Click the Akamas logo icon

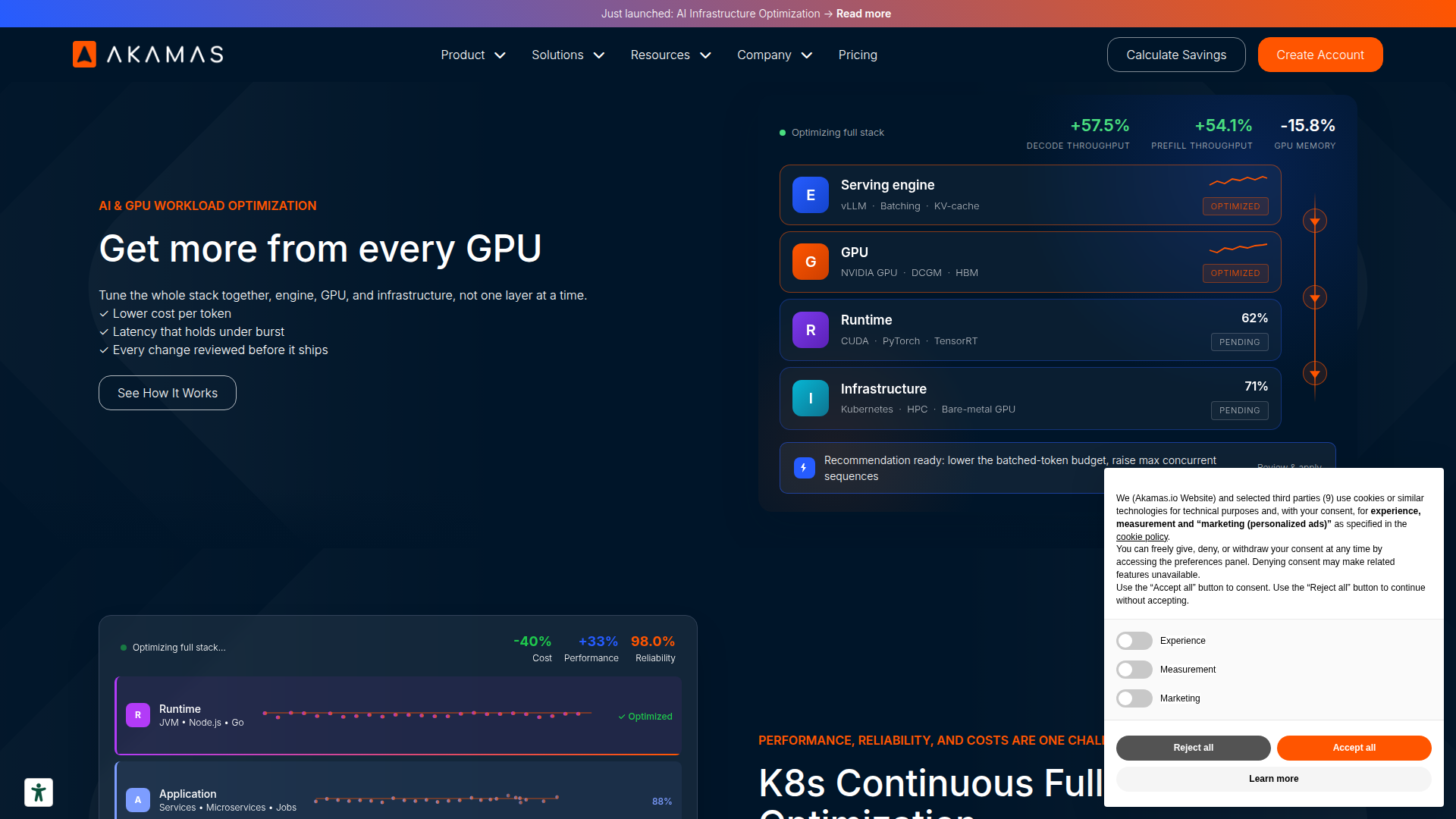click(x=84, y=55)
